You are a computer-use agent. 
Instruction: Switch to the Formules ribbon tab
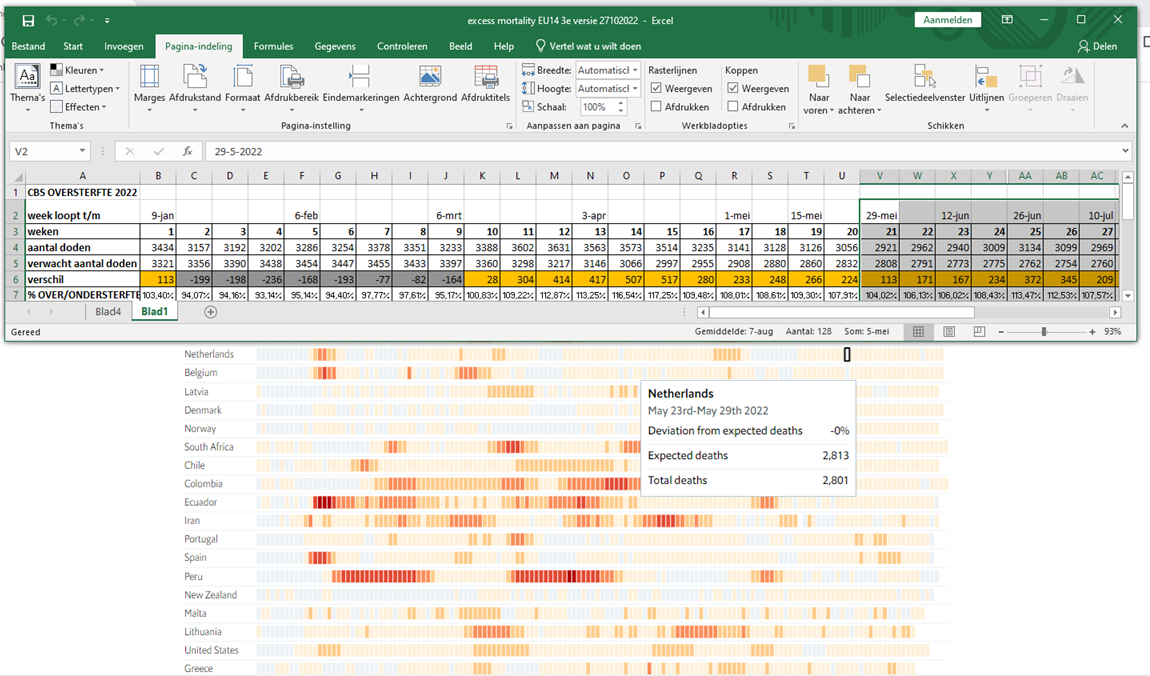(273, 46)
